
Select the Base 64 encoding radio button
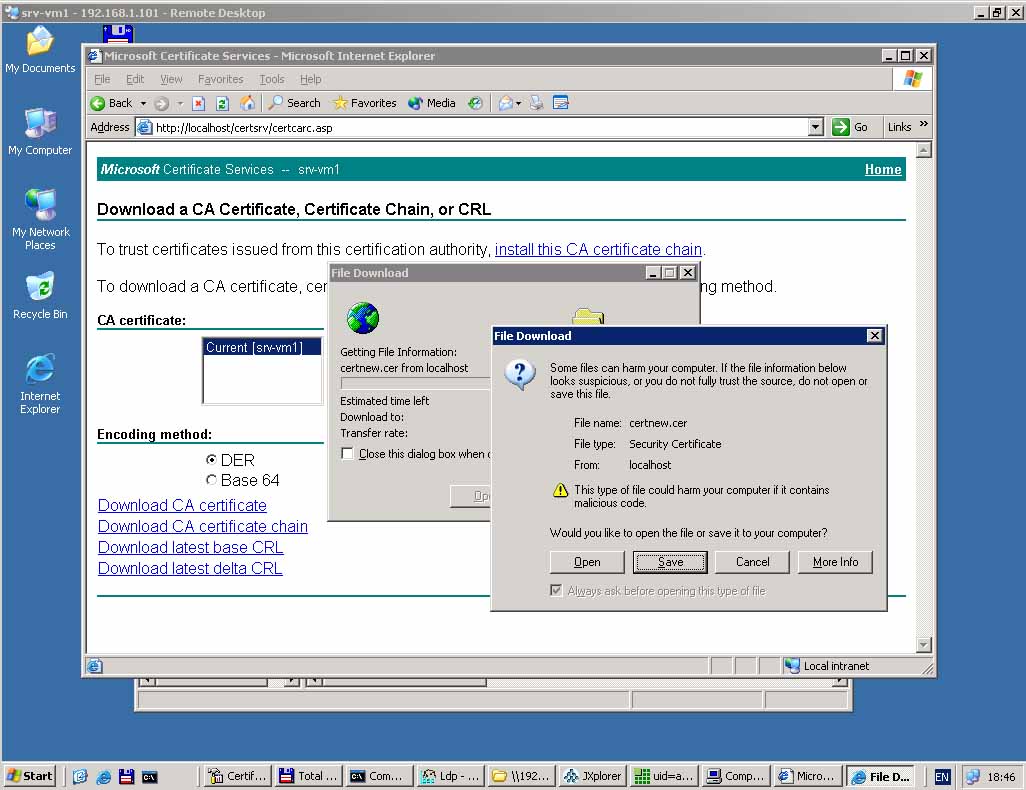(211, 480)
